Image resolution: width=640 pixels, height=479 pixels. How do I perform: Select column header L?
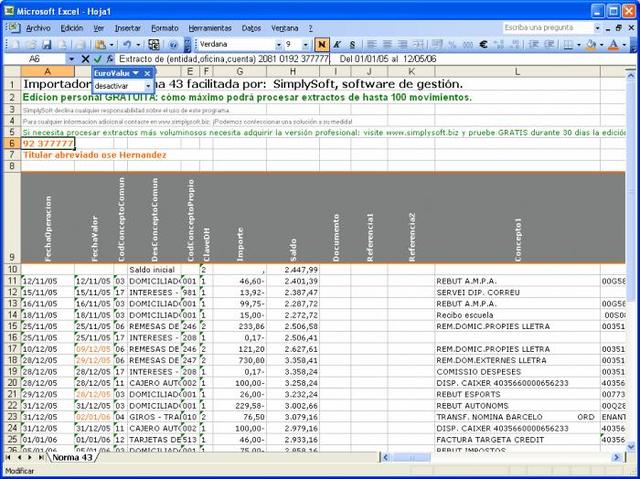(517, 72)
